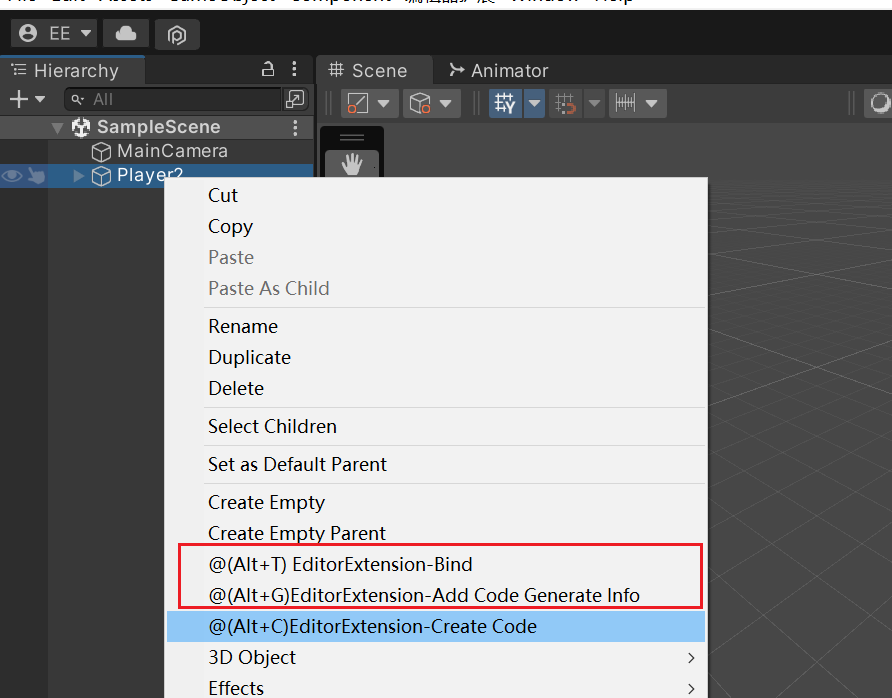892x698 pixels.
Task: Collapse the SampleScene tree
Action: click(x=57, y=128)
